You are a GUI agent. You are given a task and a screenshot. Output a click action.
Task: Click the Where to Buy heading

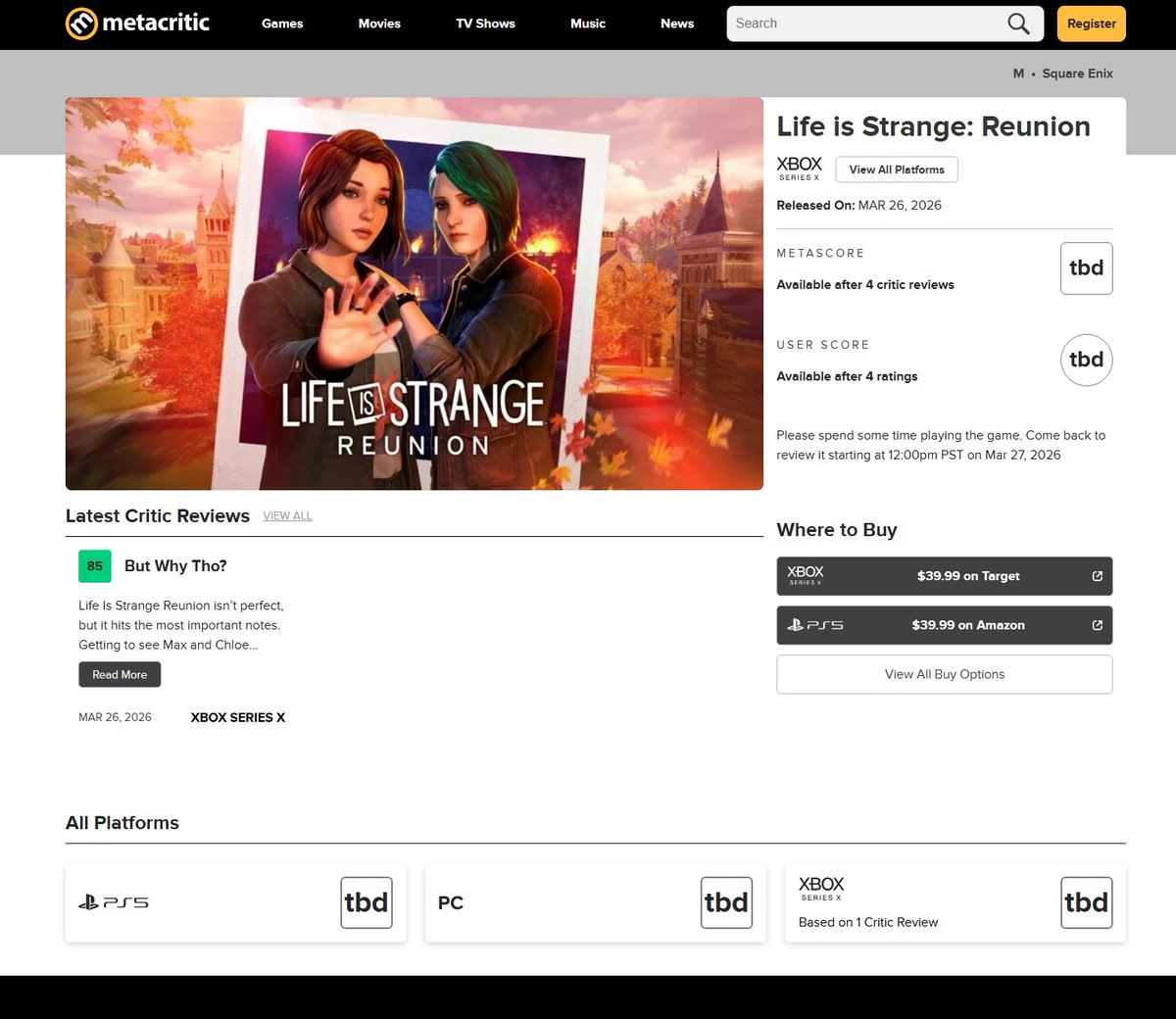(x=837, y=530)
